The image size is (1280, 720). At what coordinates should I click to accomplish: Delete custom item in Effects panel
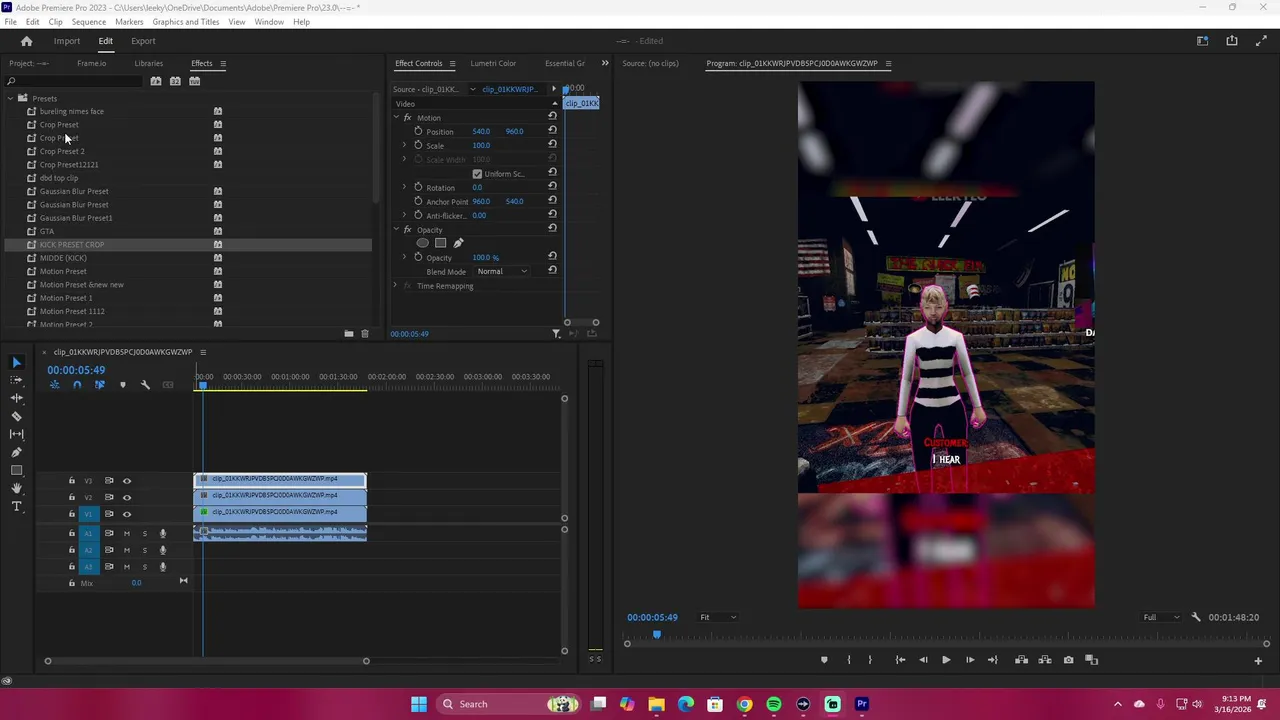[365, 334]
